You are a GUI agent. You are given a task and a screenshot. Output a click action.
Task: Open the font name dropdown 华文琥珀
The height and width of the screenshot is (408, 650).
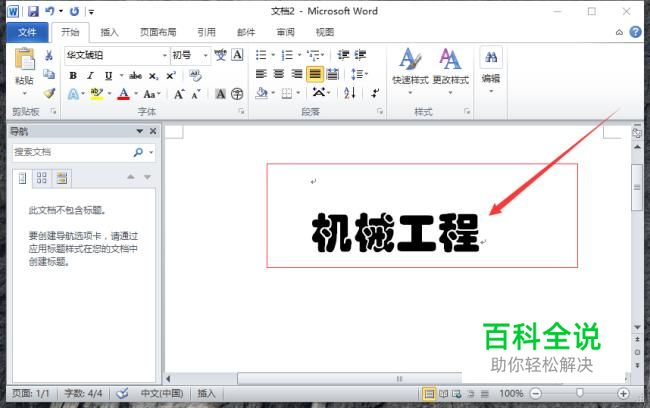coord(165,55)
